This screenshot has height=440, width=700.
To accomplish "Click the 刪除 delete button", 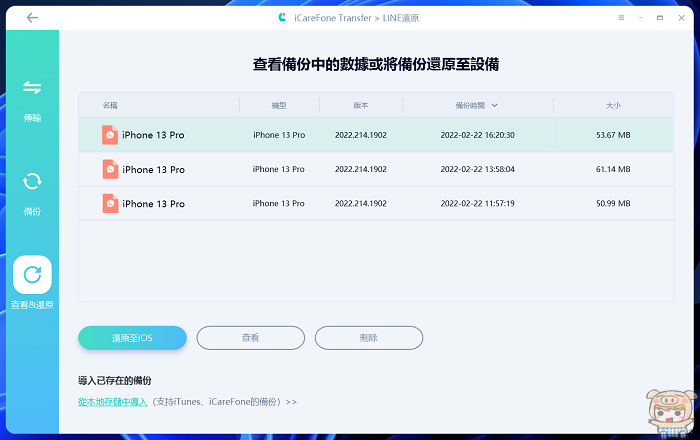I will [x=369, y=338].
